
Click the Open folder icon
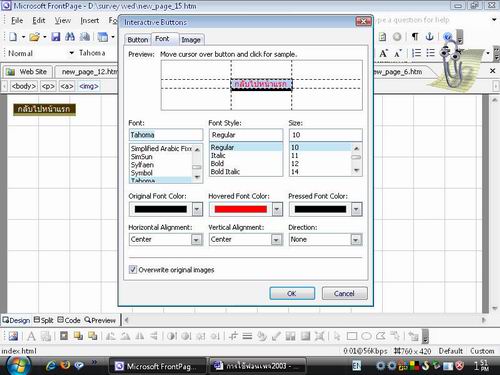34,37
